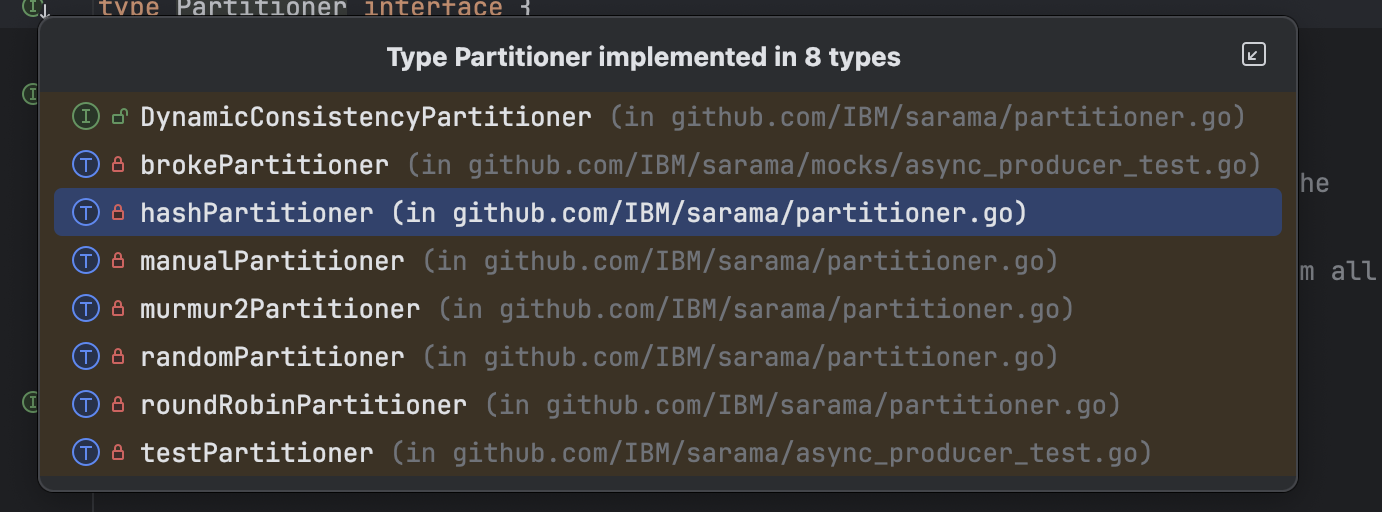This screenshot has width=1382, height=512.
Task: Click type icon beside murmur2Partitioner
Action: 86,309
